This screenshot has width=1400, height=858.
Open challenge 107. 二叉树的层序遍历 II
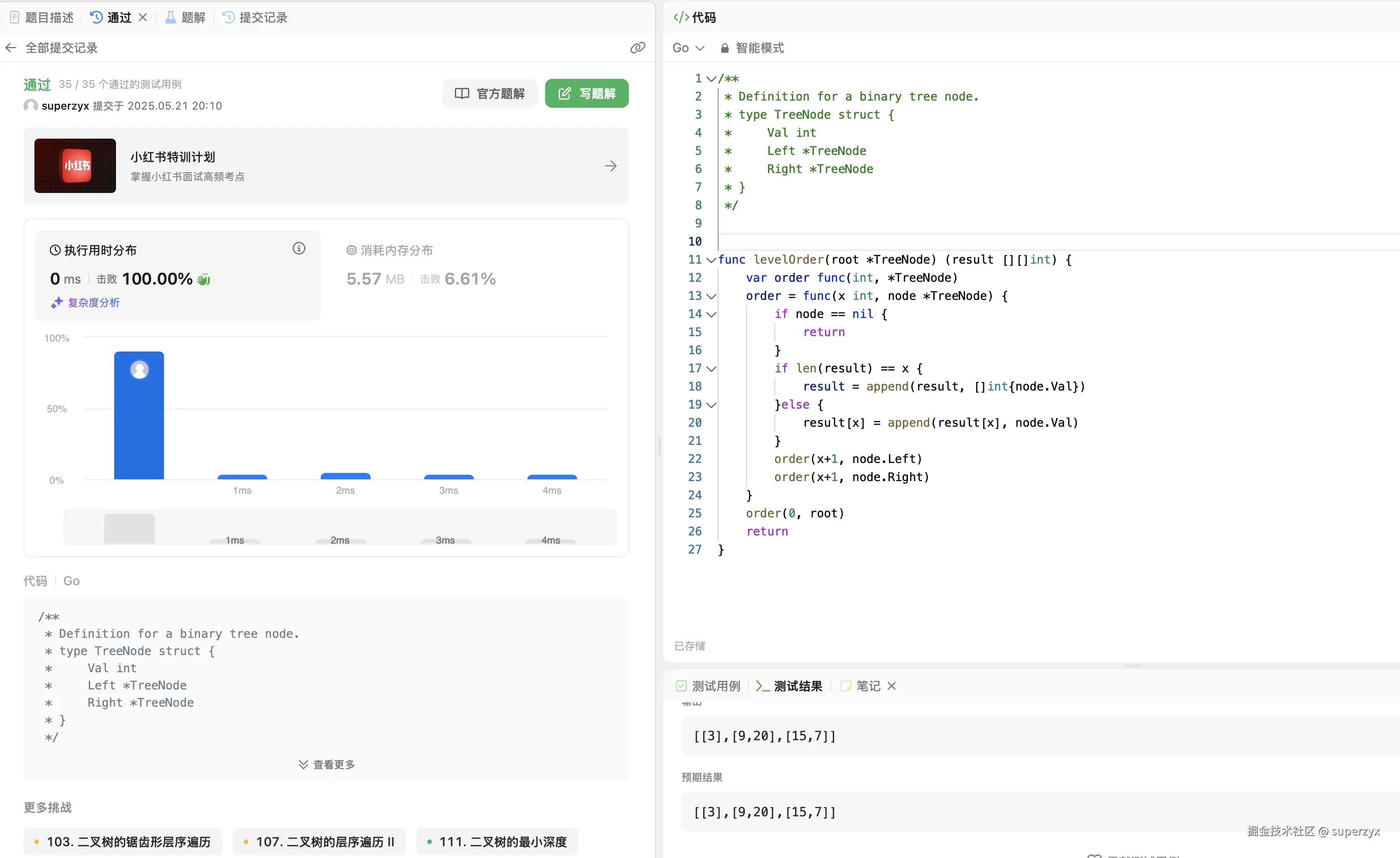pyautogui.click(x=319, y=842)
